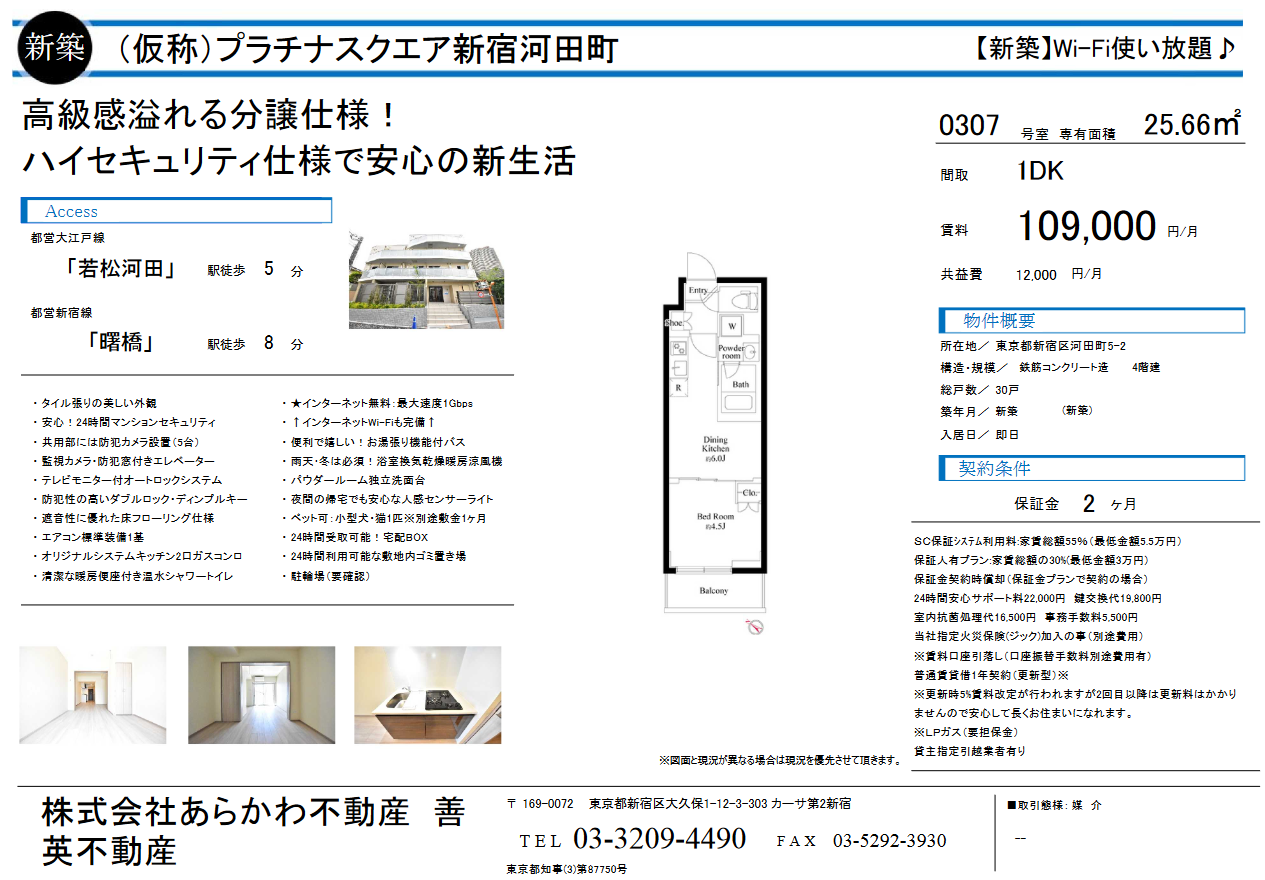Image resolution: width=1265 pixels, height=880 pixels.
Task: Click the 保証金 2ヶ月 line
Action: 1075,503
